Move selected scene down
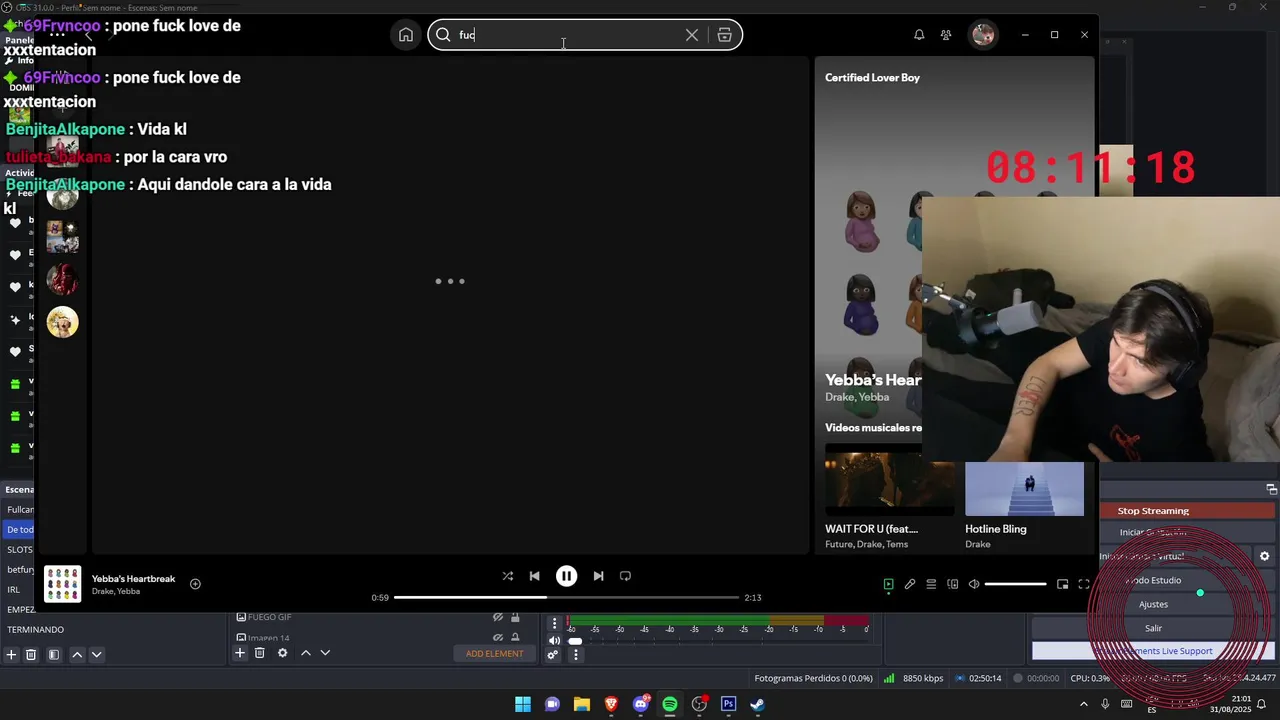Screen dimensions: 1280x720 point(96,654)
